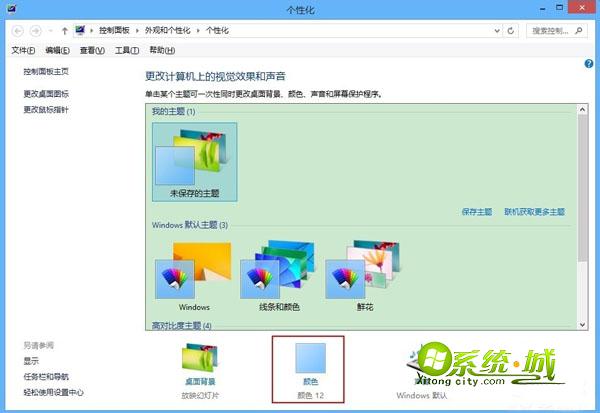600x413 pixels.
Task: Open recent locations dropdown arrow
Action: click(50, 31)
